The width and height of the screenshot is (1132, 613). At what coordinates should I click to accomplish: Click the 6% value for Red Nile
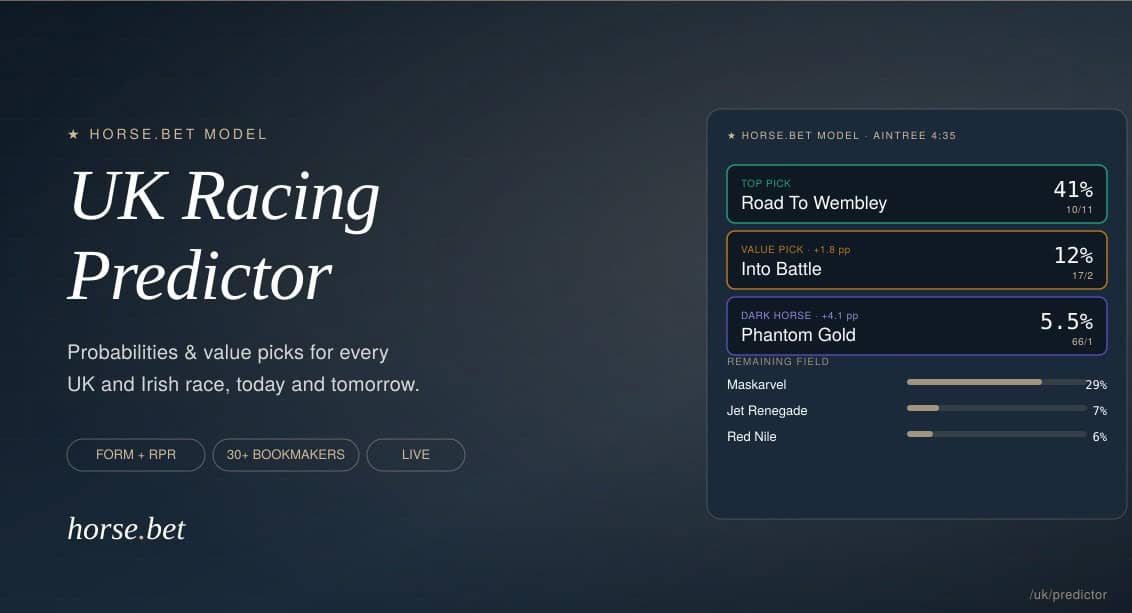point(1100,437)
